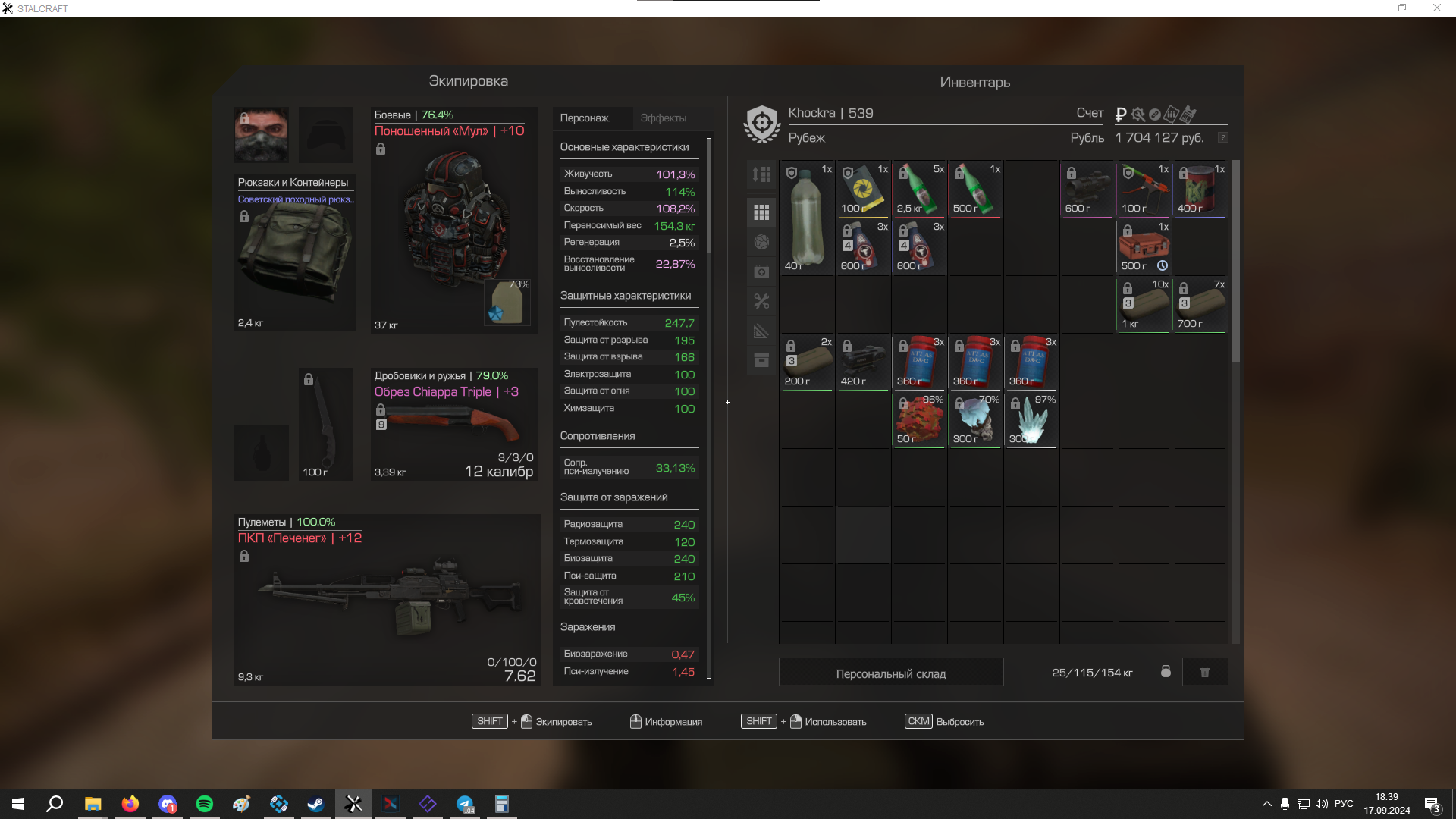Select the tools wrench filter icon
1456x819 pixels.
761,301
